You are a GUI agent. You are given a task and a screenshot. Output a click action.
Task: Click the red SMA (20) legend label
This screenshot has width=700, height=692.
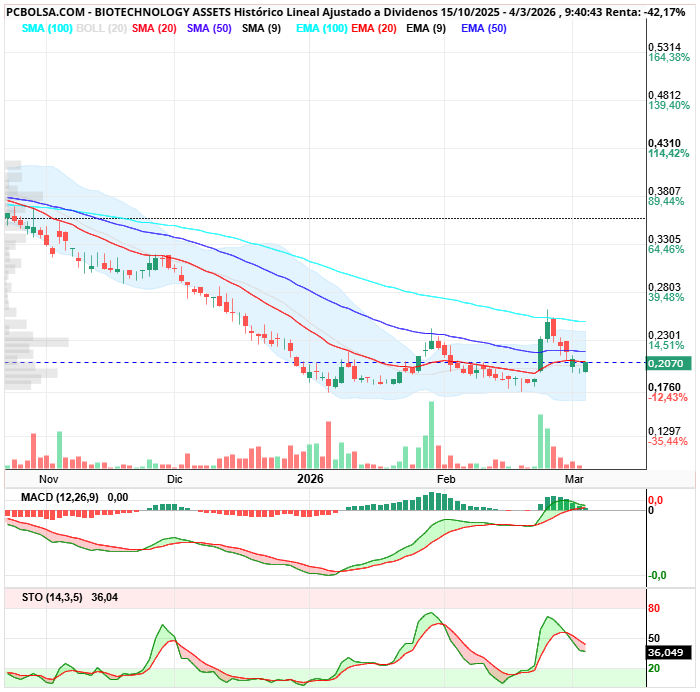click(x=154, y=29)
